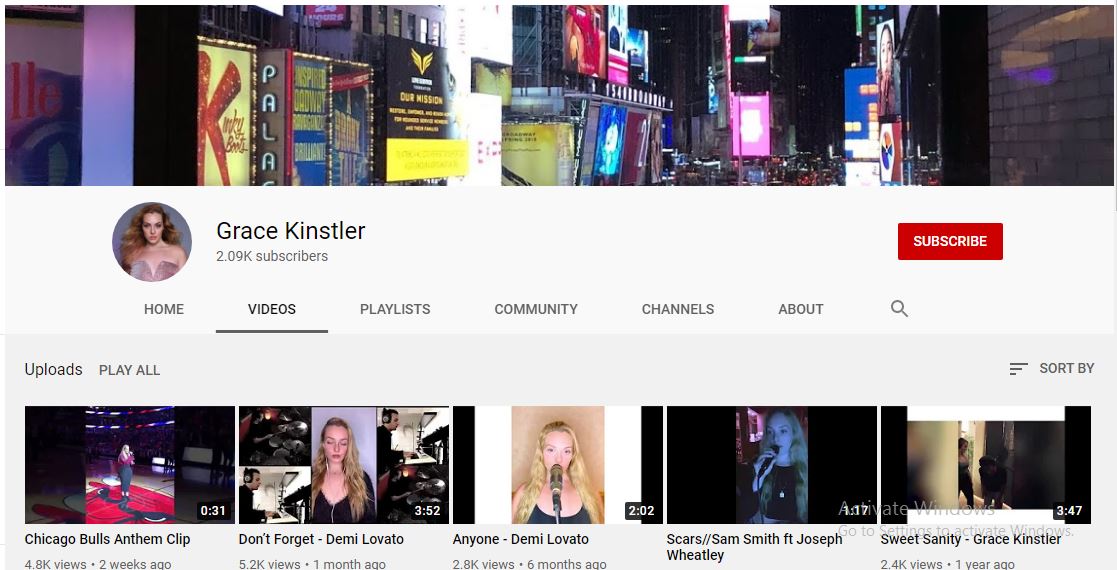Open the Anyone - Demi Lovato title

click(521, 539)
